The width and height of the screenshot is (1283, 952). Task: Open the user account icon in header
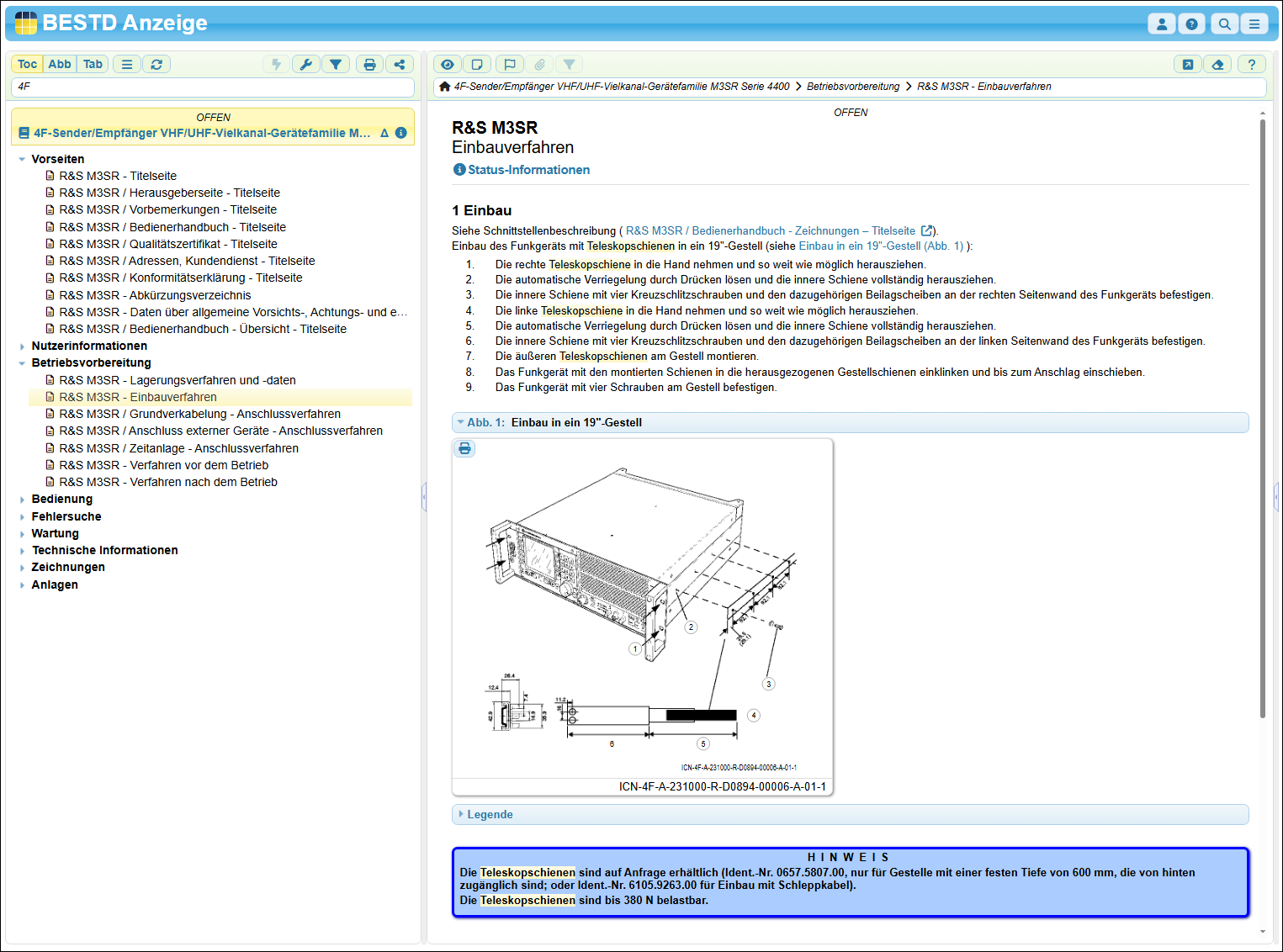tap(1161, 24)
